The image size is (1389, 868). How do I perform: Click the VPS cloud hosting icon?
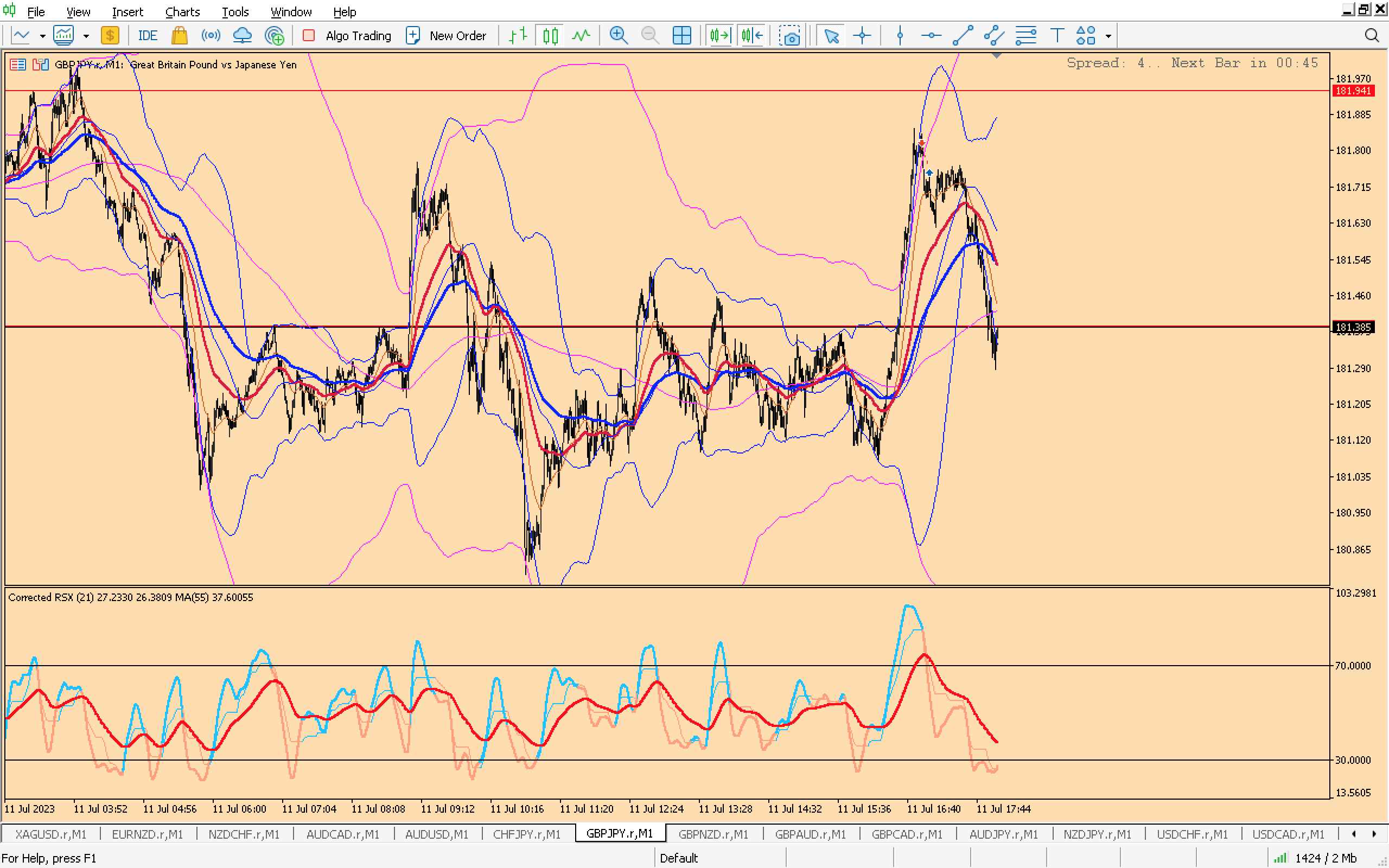pos(242,36)
